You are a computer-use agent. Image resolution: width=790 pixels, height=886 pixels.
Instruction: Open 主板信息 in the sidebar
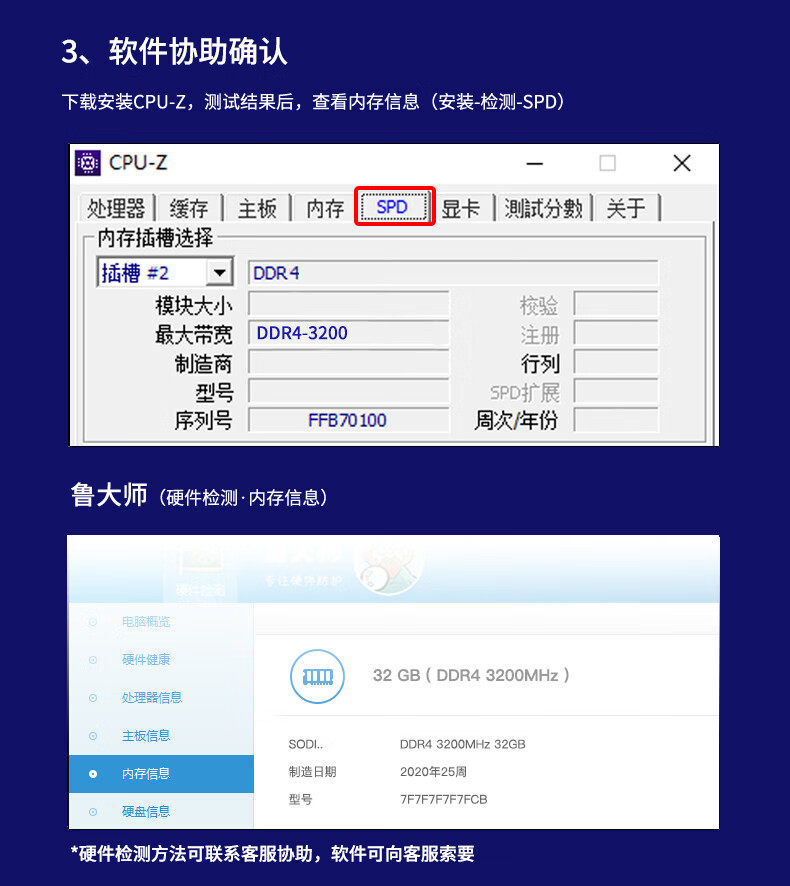[x=146, y=736]
